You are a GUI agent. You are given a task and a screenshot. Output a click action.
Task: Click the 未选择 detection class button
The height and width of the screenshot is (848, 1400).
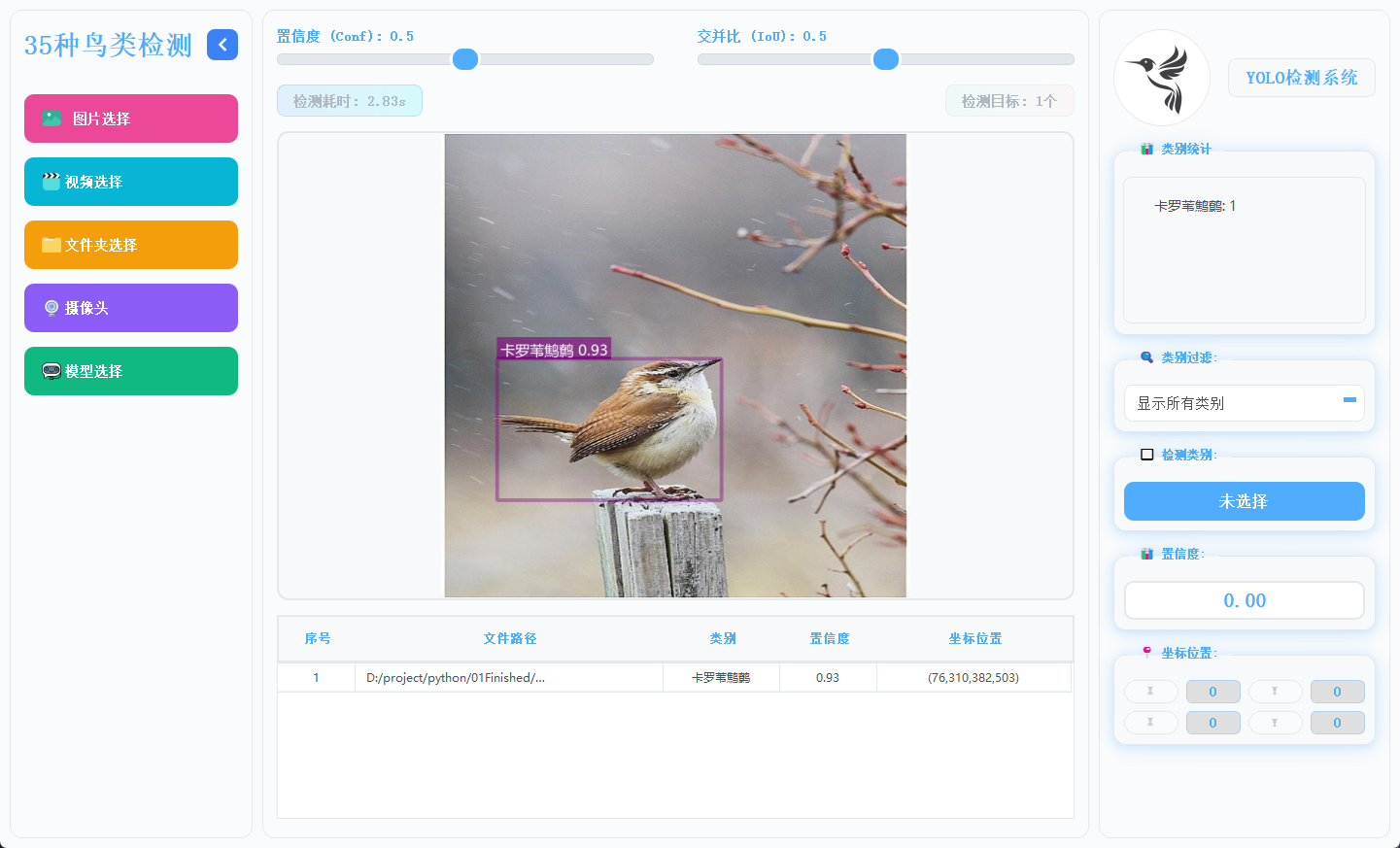click(x=1245, y=501)
